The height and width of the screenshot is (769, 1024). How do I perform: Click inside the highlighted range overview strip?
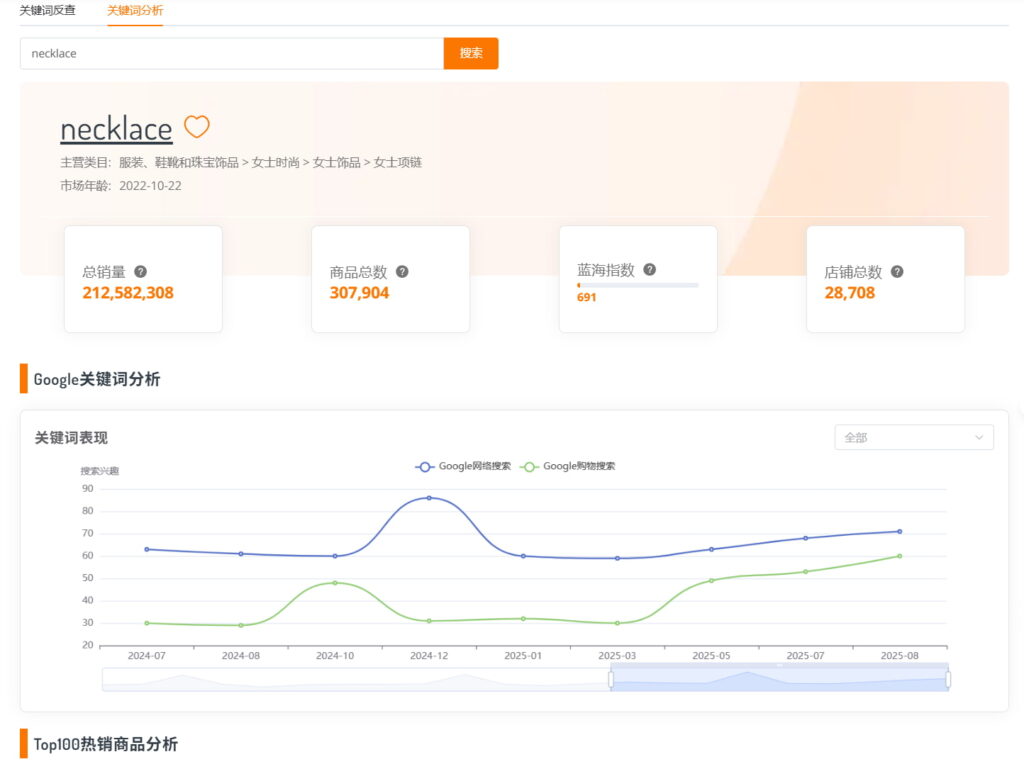pyautogui.click(x=780, y=678)
